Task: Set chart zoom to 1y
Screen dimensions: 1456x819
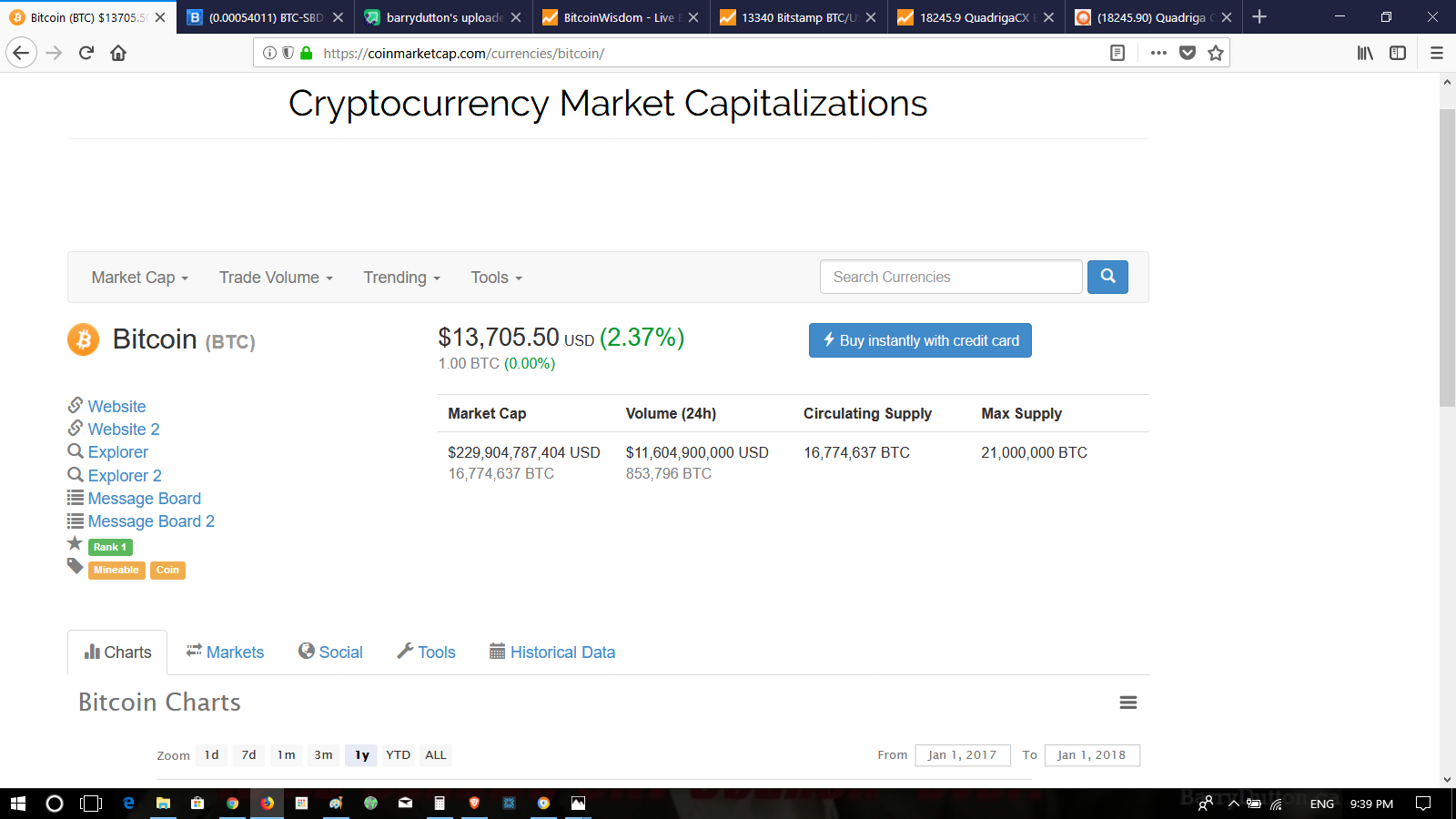Action: click(361, 755)
